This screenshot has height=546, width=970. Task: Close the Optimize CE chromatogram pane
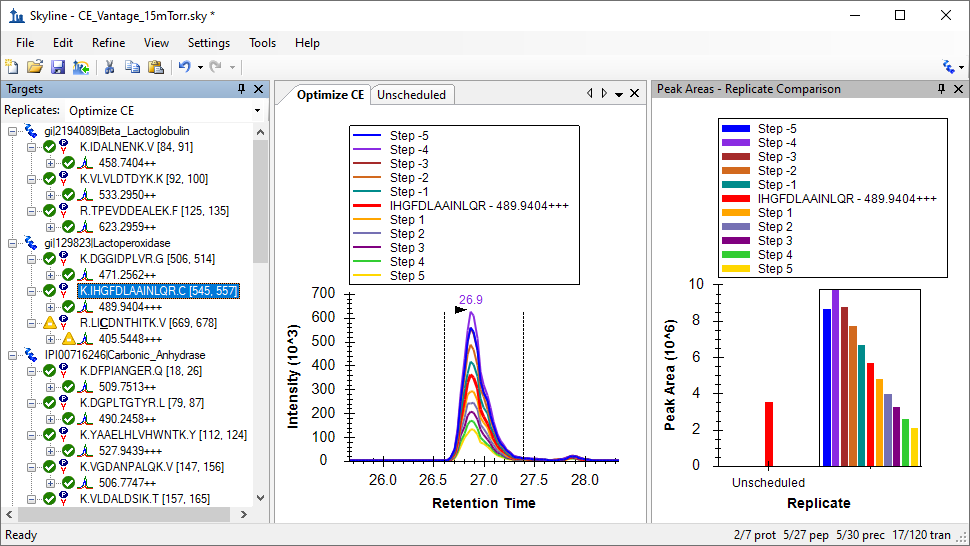click(634, 93)
